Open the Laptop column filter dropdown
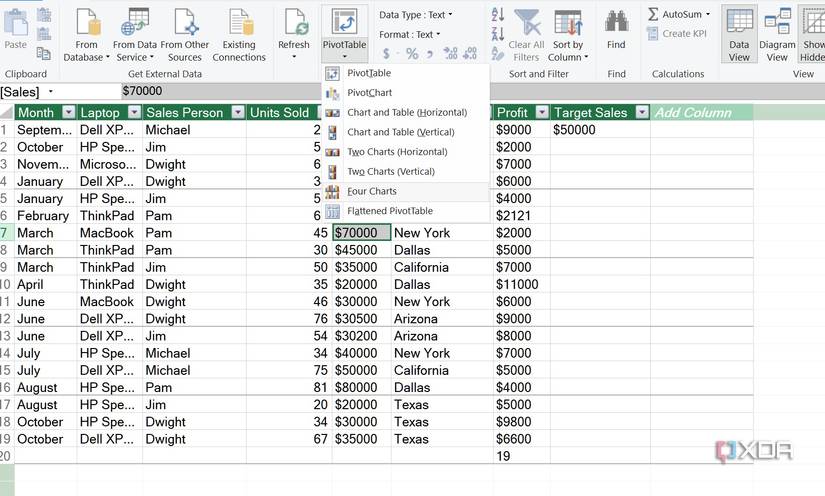 (135, 112)
